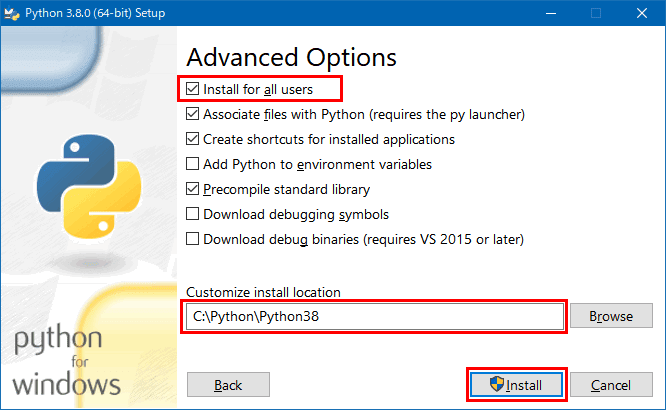Screen dimensions: 666x410
Task: Cancel the Python setup
Action: coord(611,385)
